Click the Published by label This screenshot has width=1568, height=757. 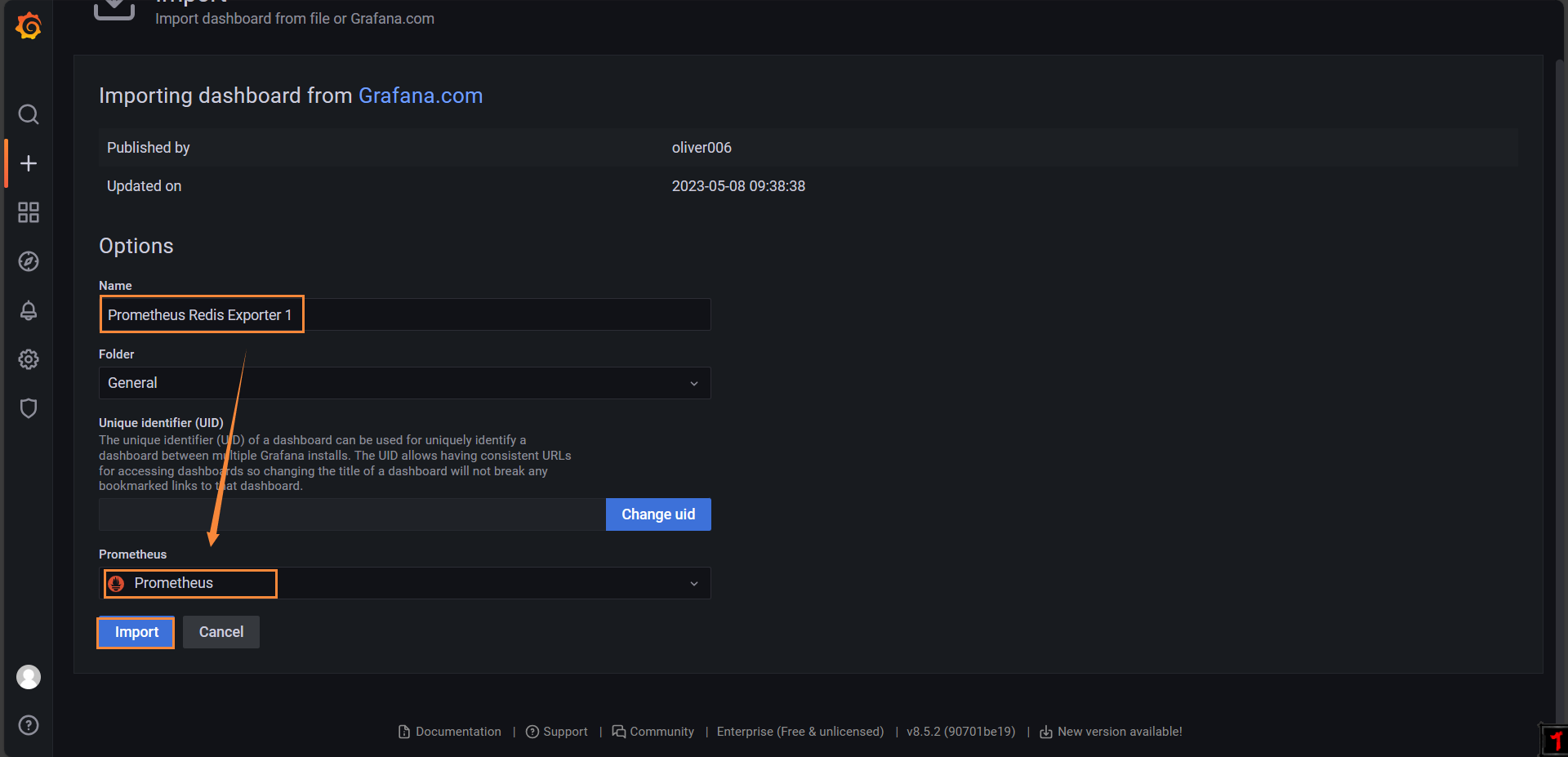[x=148, y=148]
